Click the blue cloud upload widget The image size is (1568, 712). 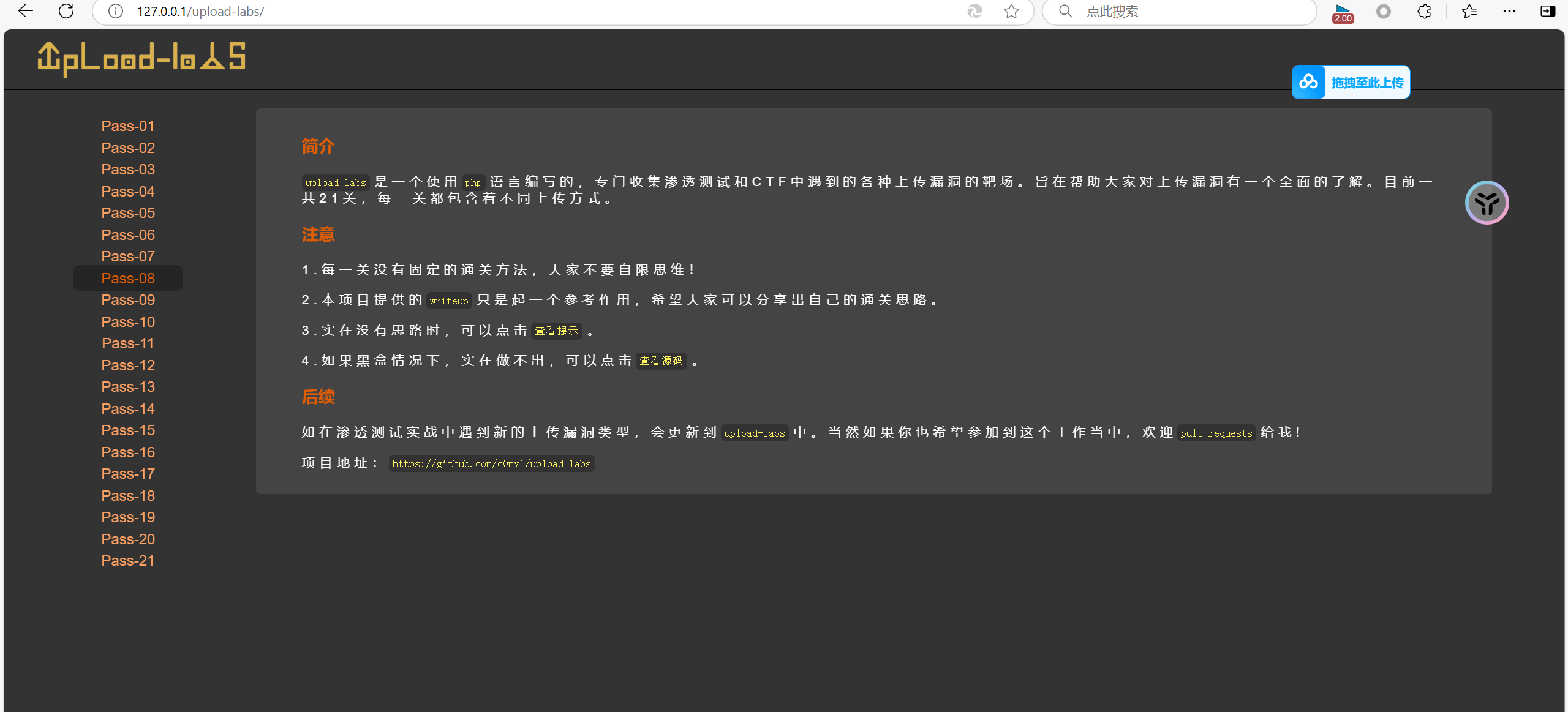click(1351, 82)
